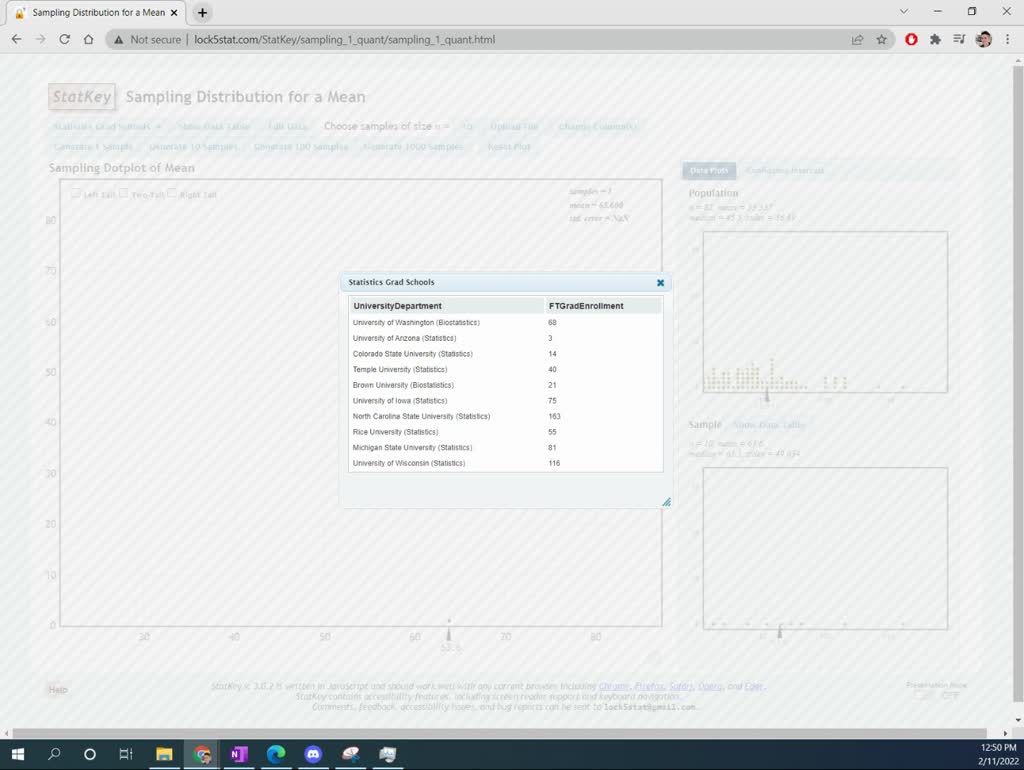Click Generate 1000 Samples
The height and width of the screenshot is (770, 1024).
(x=414, y=146)
